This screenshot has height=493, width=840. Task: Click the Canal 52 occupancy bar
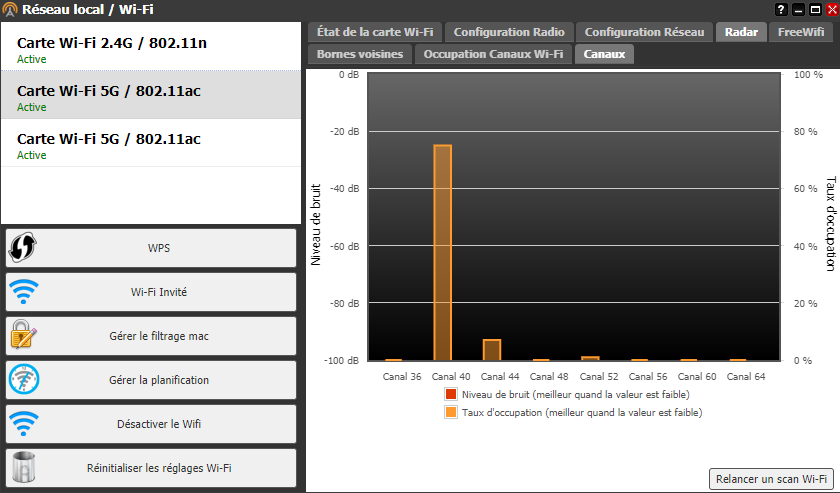pyautogui.click(x=590, y=358)
